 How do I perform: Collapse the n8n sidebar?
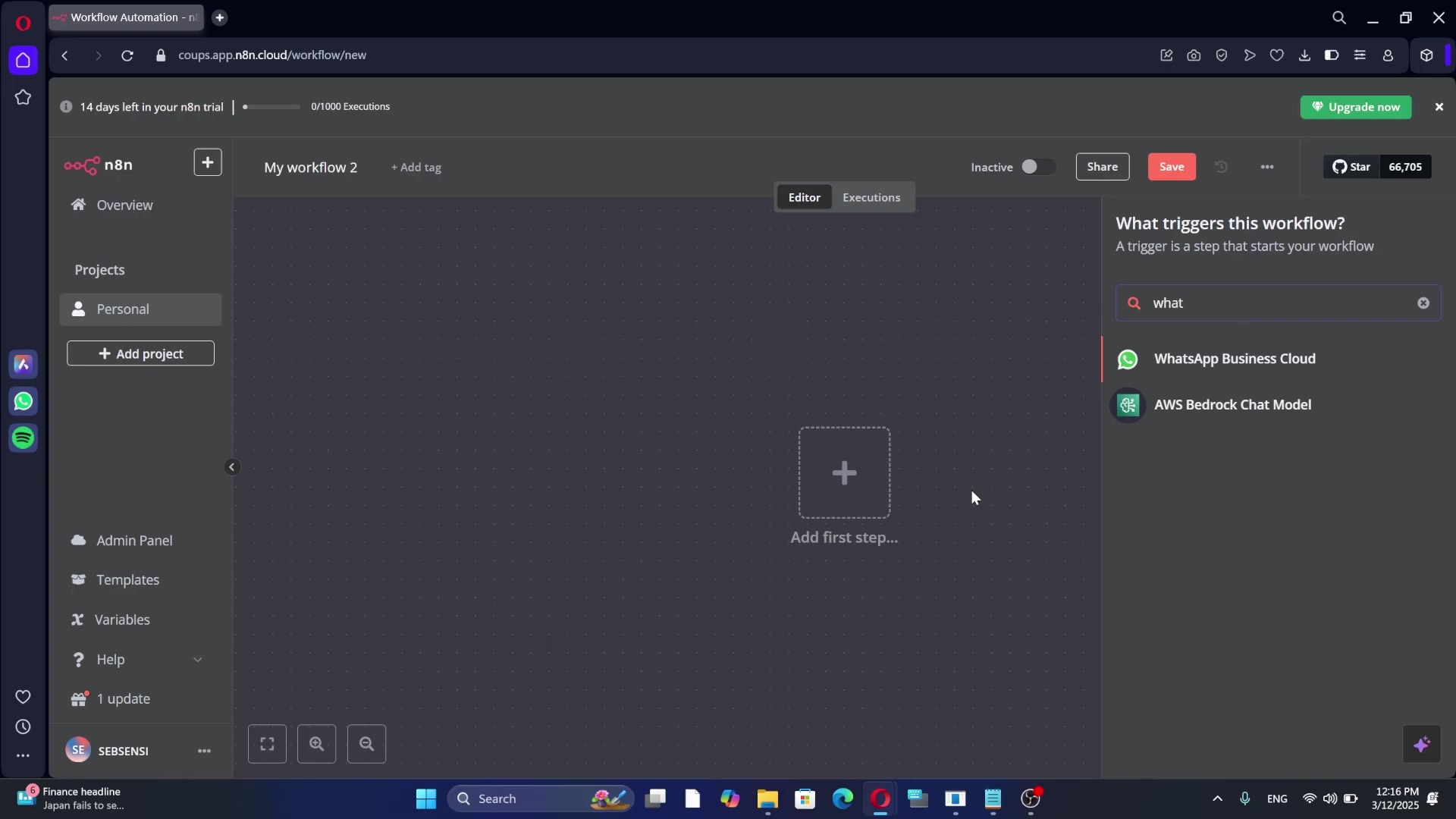232,467
